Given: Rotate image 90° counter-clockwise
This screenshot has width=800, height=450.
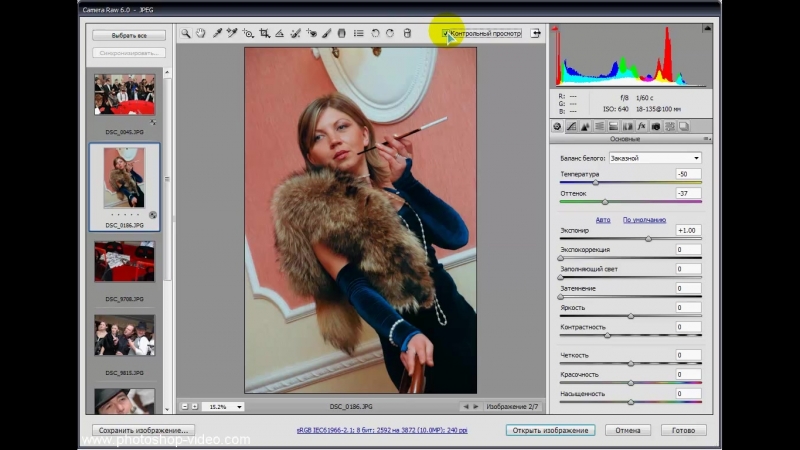Looking at the screenshot, I should click(x=375, y=33).
